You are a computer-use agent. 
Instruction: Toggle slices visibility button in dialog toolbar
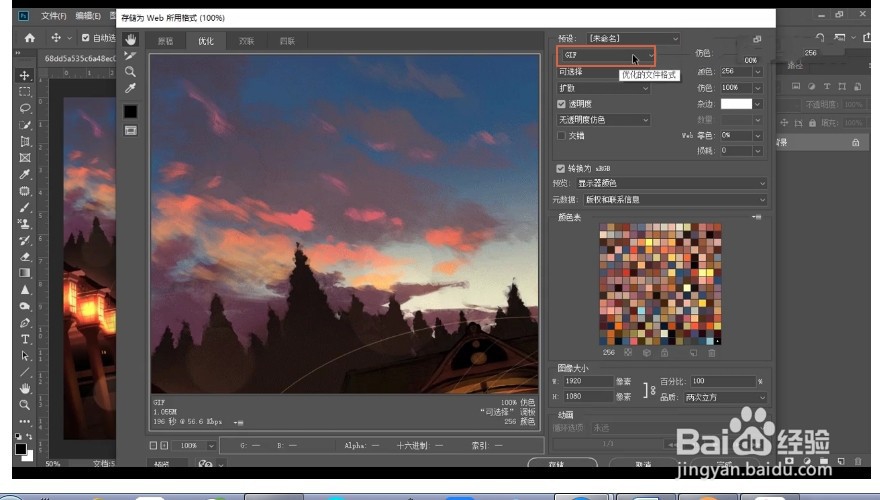pos(130,130)
